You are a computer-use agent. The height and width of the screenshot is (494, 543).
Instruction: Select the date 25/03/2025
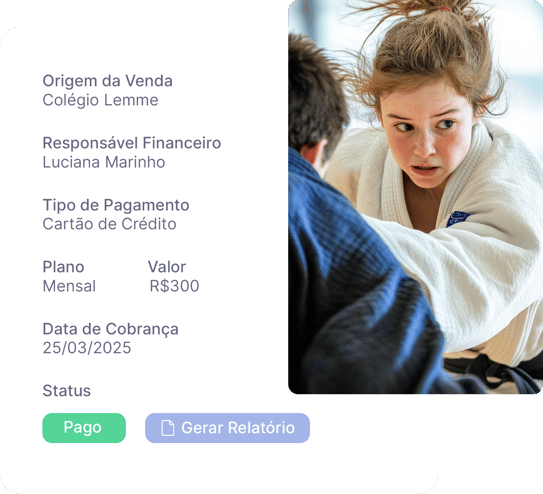point(87,348)
